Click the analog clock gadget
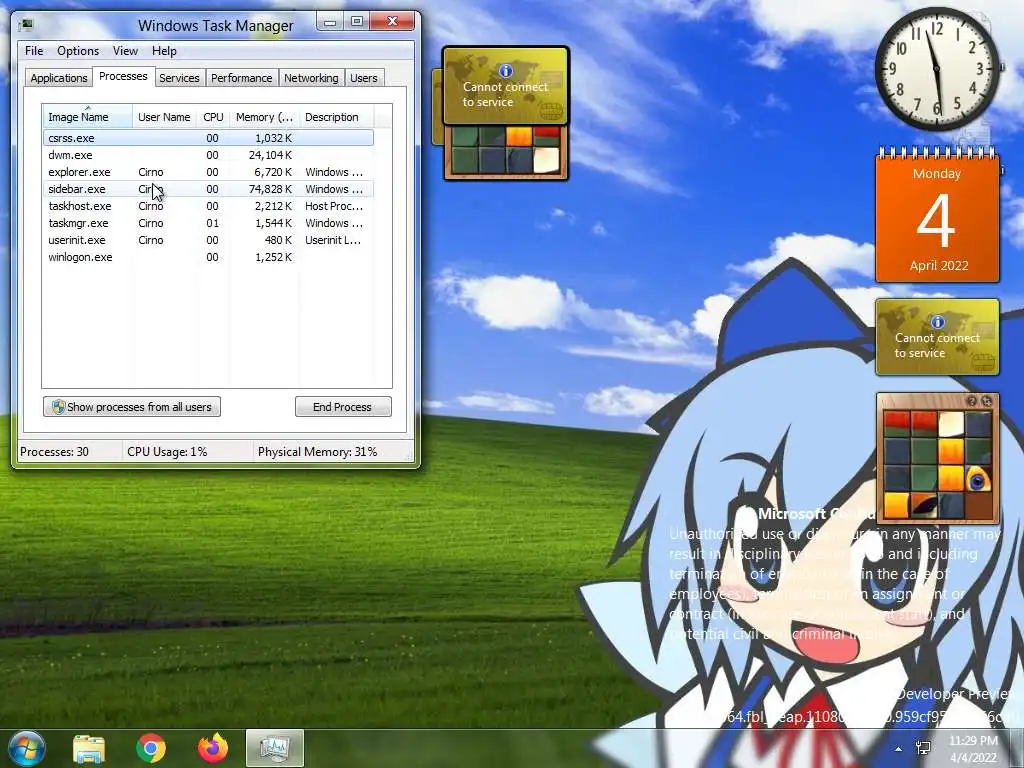Viewport: 1024px width, 768px height. 938,69
